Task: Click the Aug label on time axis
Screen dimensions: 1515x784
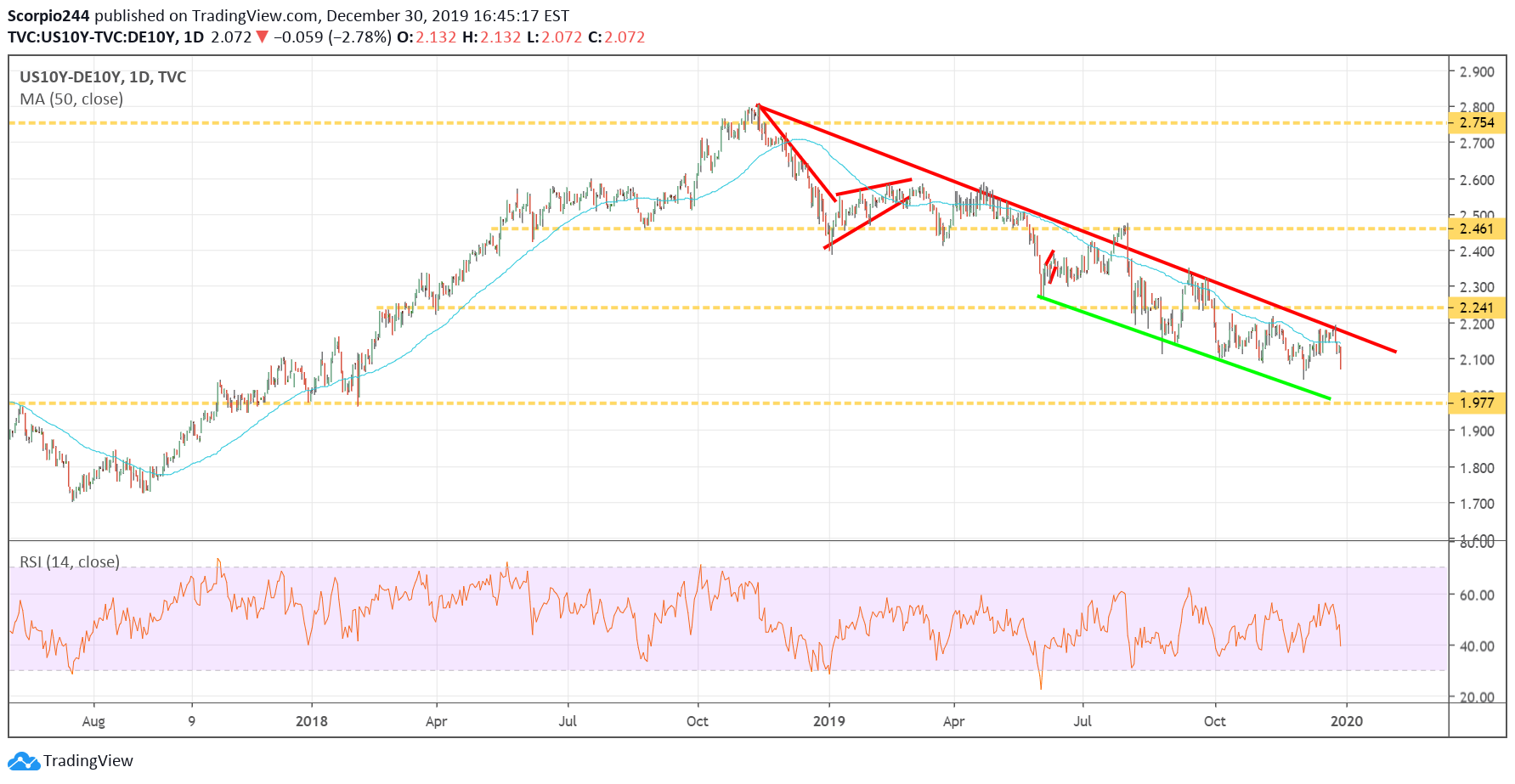Action: [x=93, y=722]
